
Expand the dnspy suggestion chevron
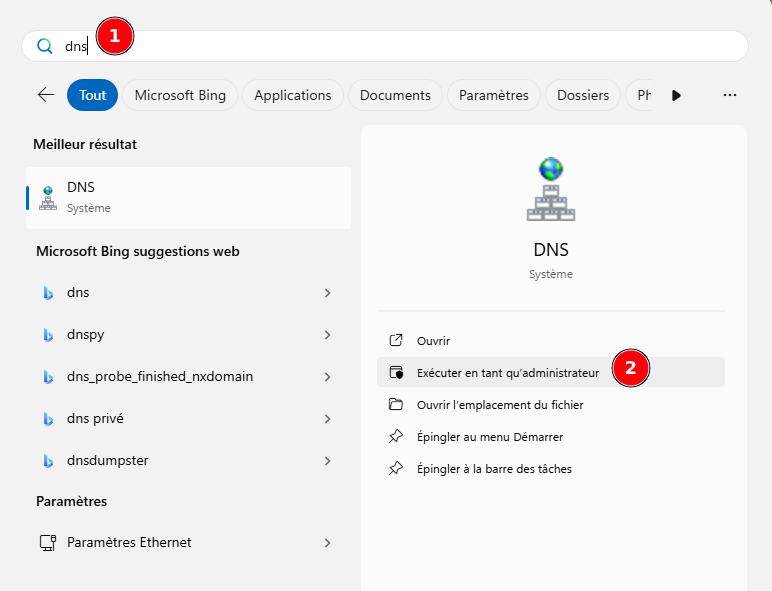coord(327,335)
